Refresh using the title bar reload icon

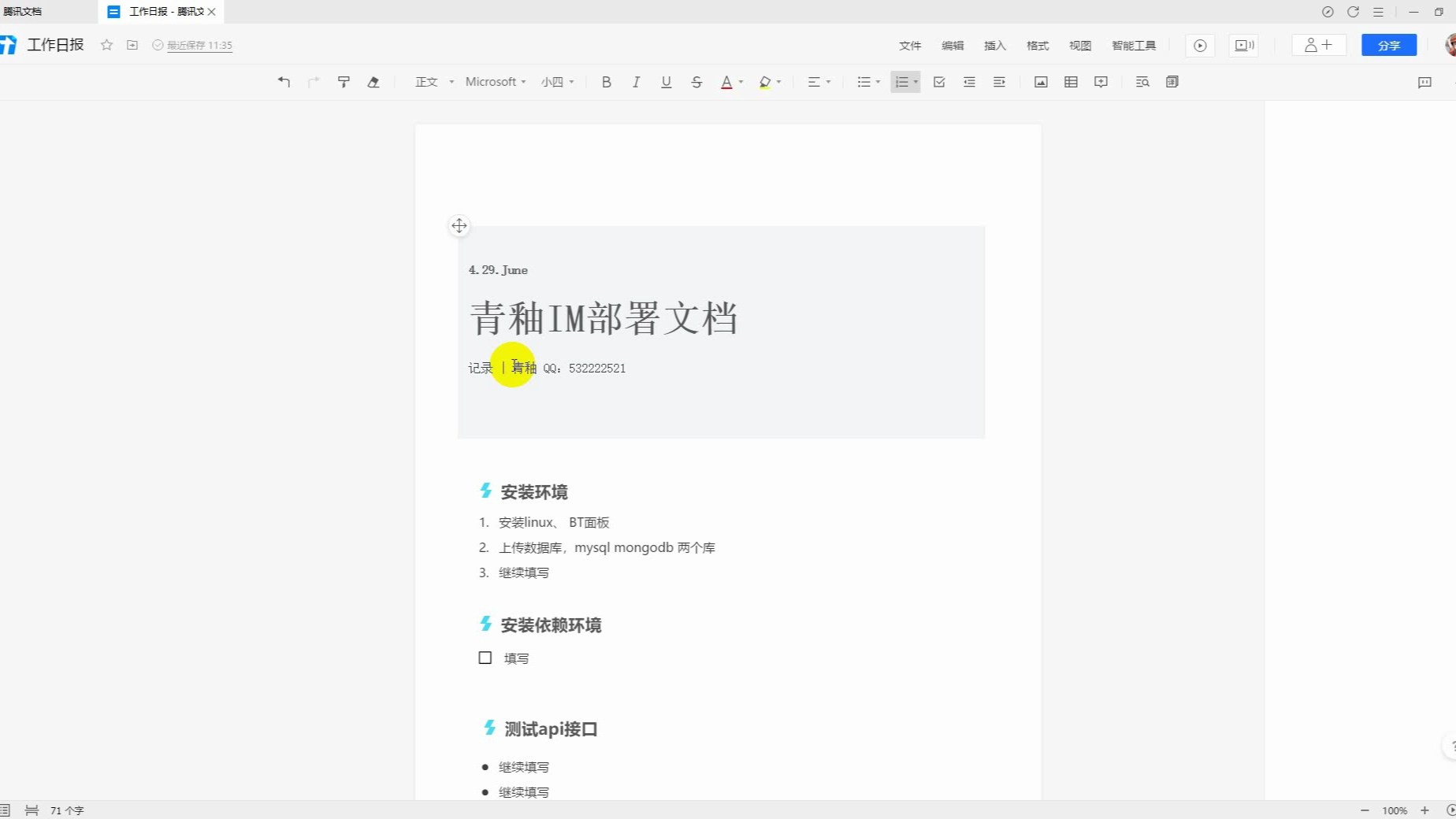coord(1353,12)
